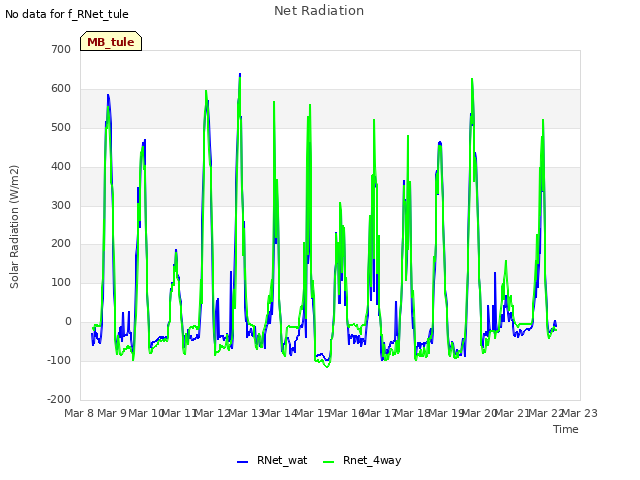Click the Mar 20 green peak above 600

point(472,80)
